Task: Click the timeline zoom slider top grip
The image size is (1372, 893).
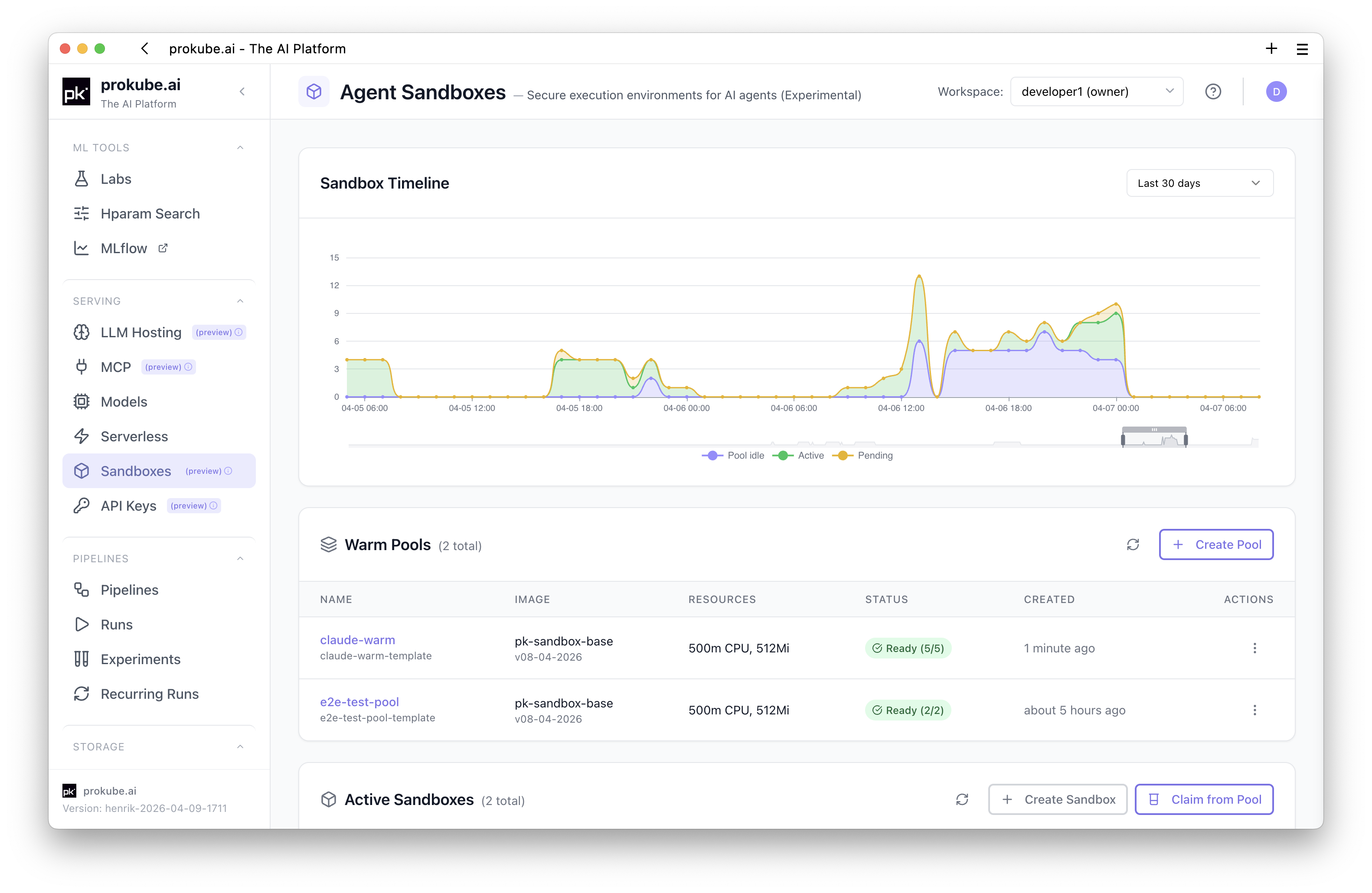Action: pyautogui.click(x=1154, y=429)
